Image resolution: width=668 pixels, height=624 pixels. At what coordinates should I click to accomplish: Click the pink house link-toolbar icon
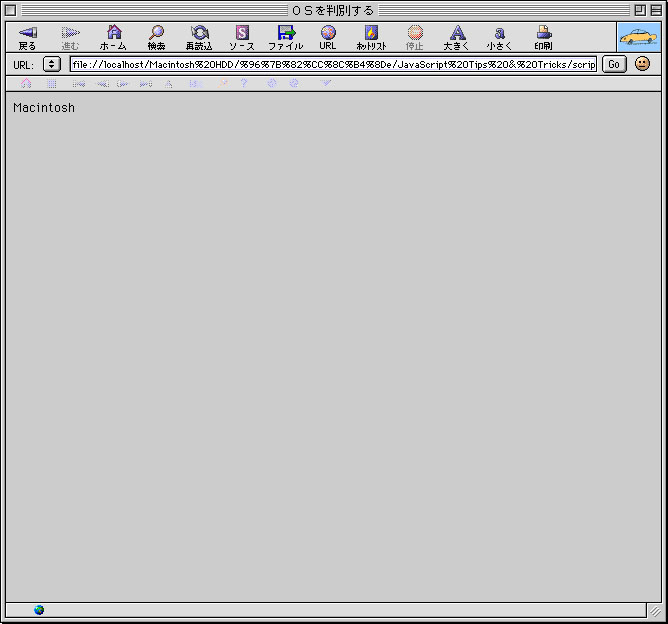(x=26, y=83)
